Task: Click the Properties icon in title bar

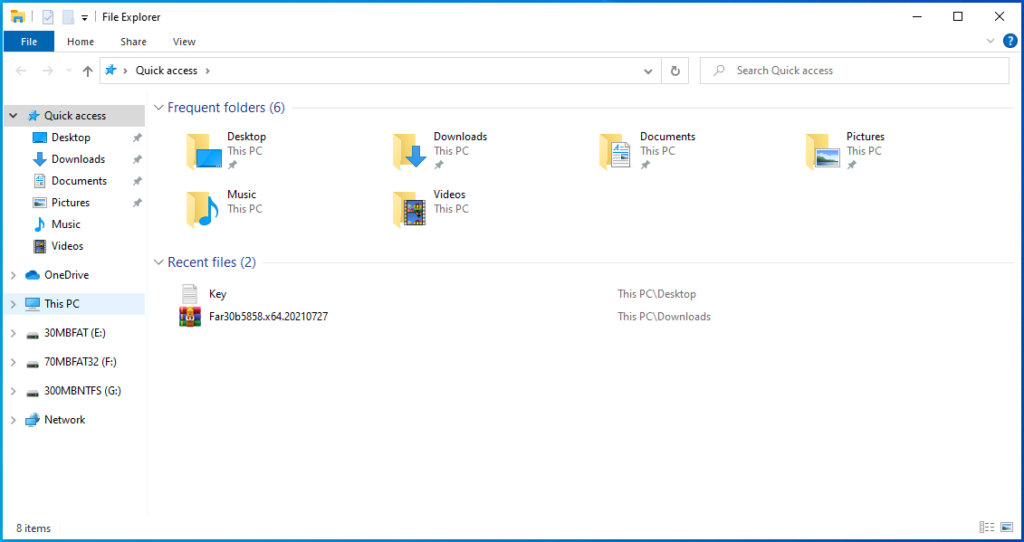Action: click(x=47, y=17)
